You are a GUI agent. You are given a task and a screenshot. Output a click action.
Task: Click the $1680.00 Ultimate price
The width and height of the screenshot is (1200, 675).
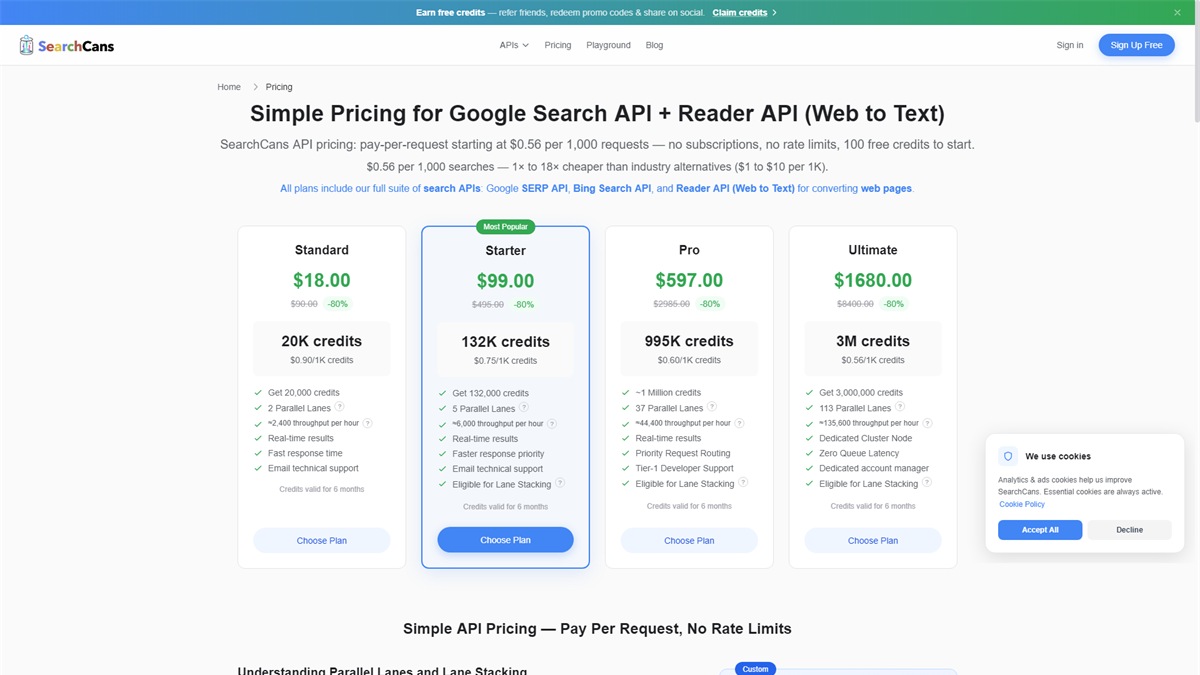(873, 281)
